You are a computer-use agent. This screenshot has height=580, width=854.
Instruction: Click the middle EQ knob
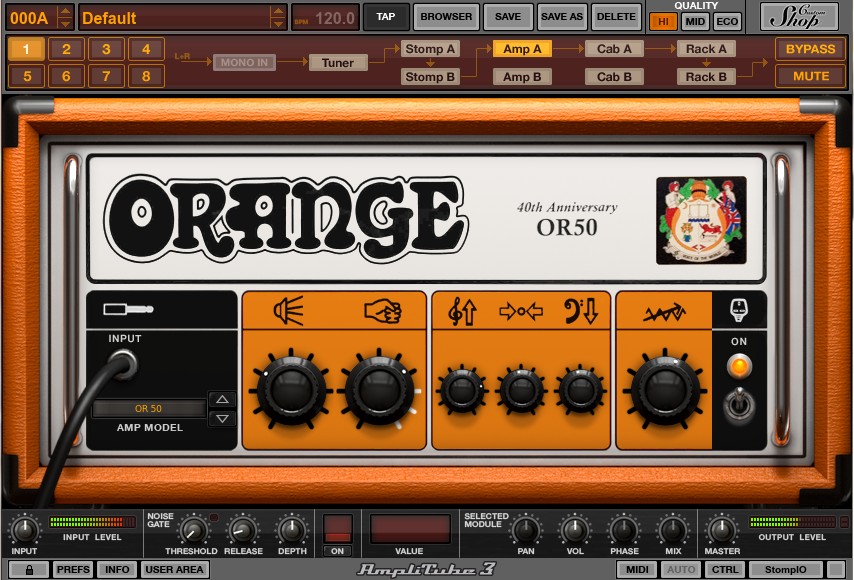[x=521, y=389]
